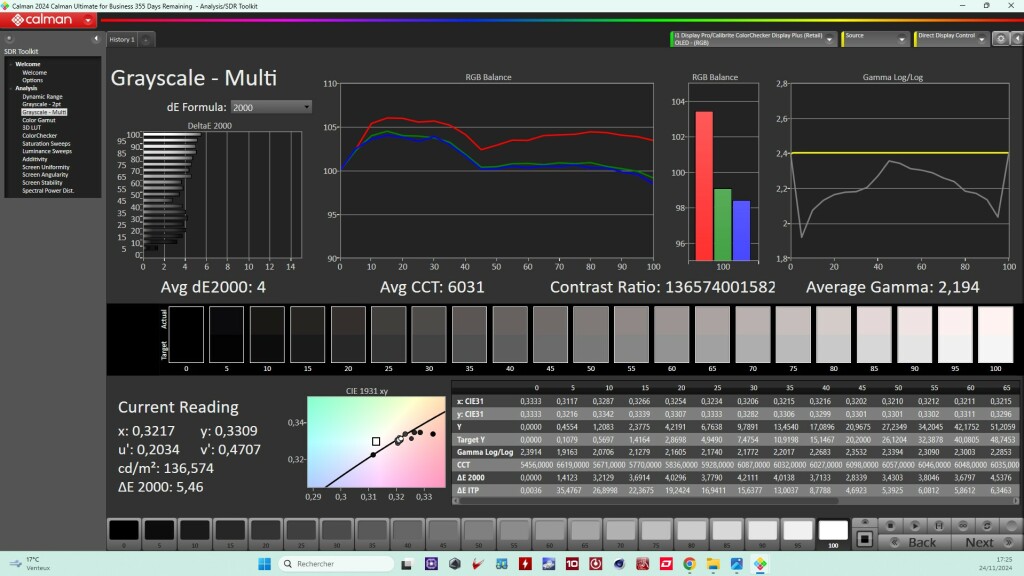Click the read series bracket icon
Image resolution: width=1024 pixels, height=576 pixels.
938,525
